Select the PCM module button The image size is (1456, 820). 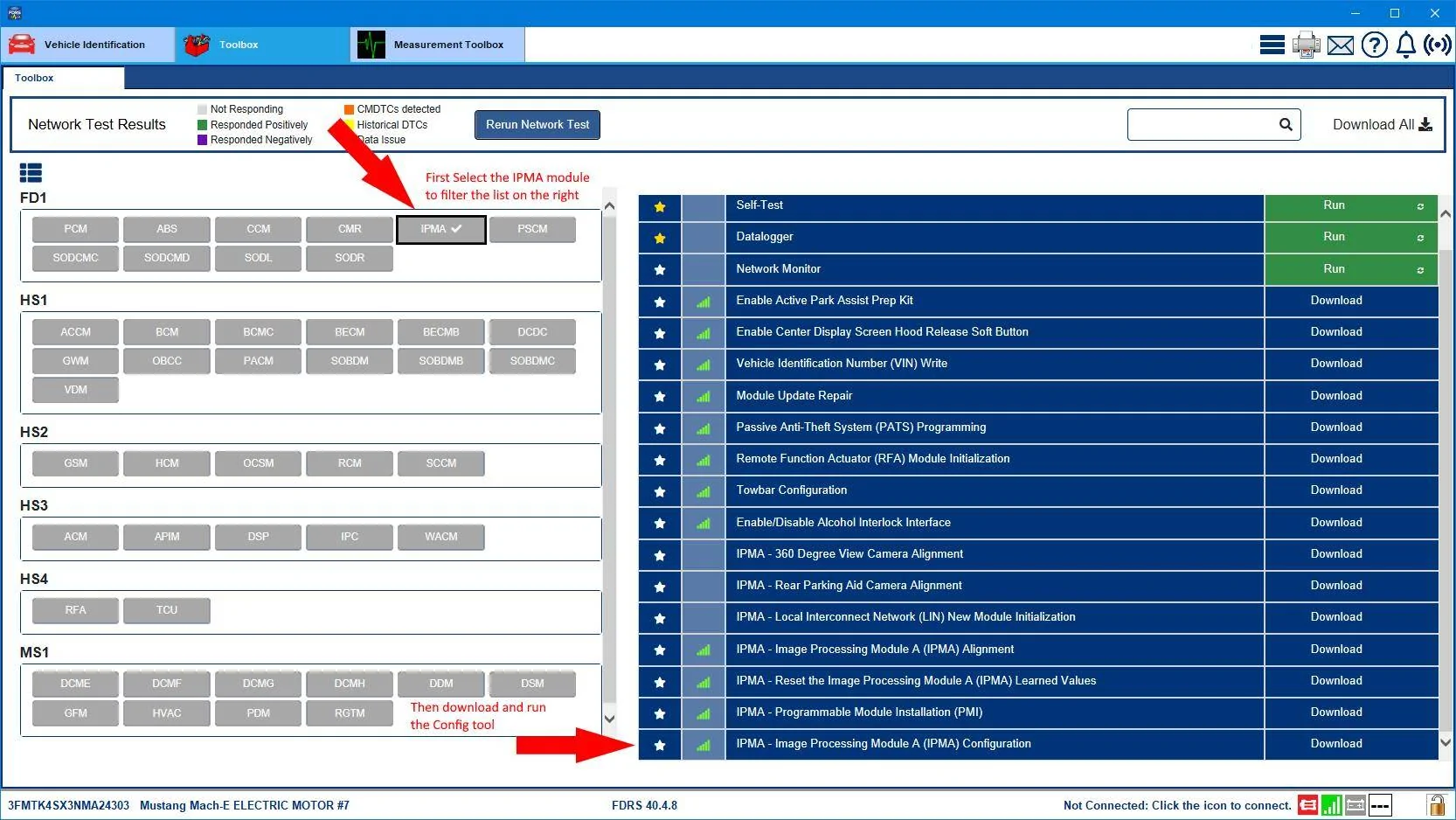point(75,229)
